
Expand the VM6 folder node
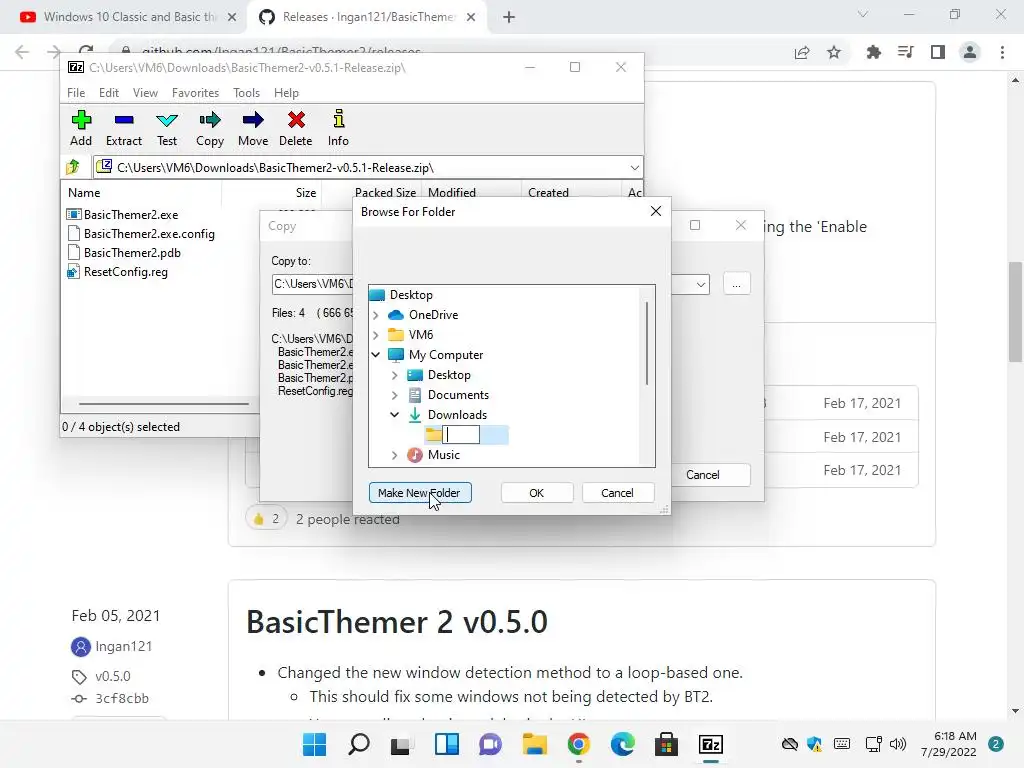tap(376, 335)
